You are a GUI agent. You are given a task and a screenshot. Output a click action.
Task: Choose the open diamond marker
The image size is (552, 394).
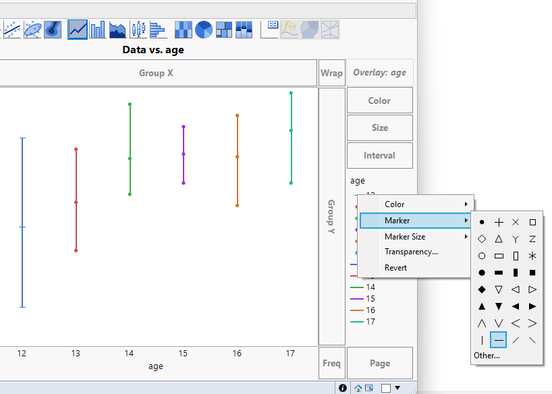(x=482, y=239)
